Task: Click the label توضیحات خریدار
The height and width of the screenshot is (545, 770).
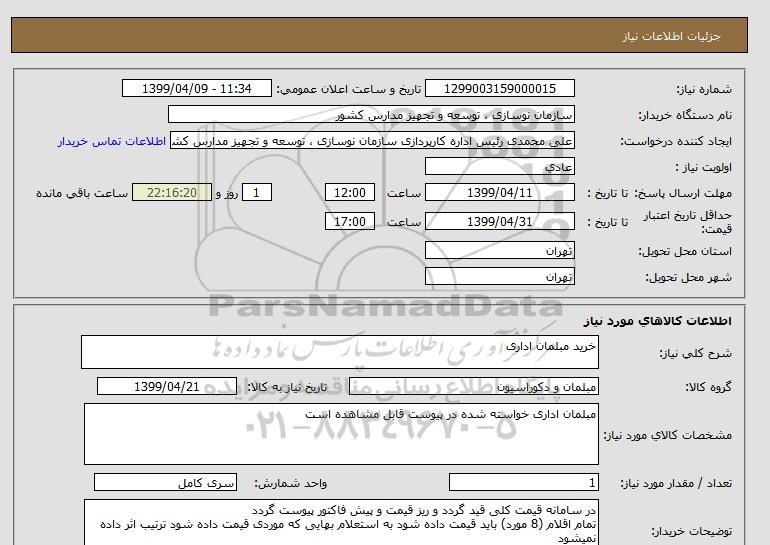Action: click(x=691, y=531)
